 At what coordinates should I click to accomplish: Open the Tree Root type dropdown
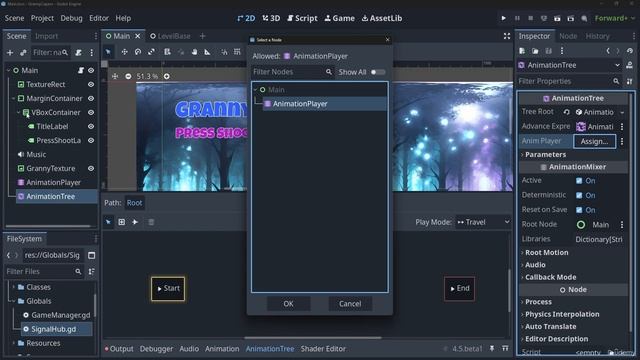coord(622,112)
